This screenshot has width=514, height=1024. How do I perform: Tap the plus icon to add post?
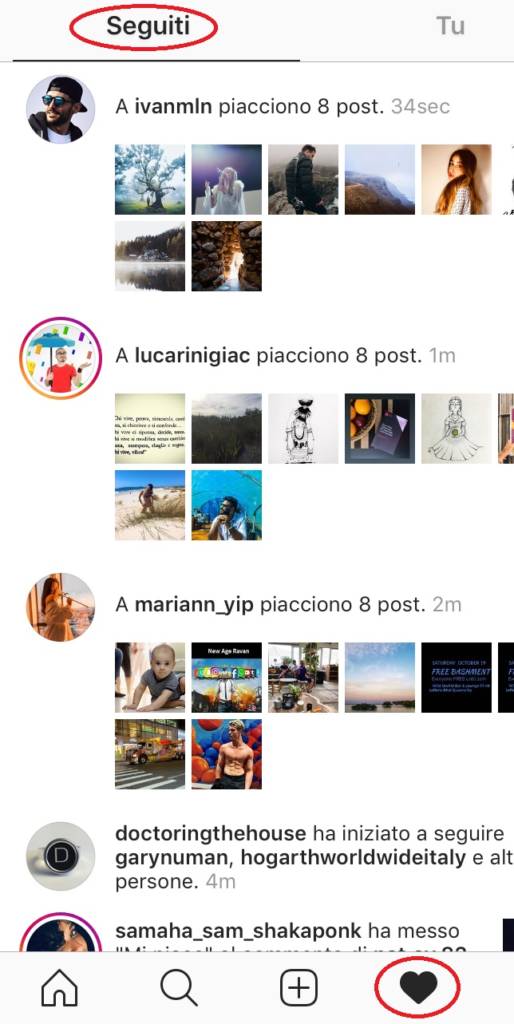298,987
